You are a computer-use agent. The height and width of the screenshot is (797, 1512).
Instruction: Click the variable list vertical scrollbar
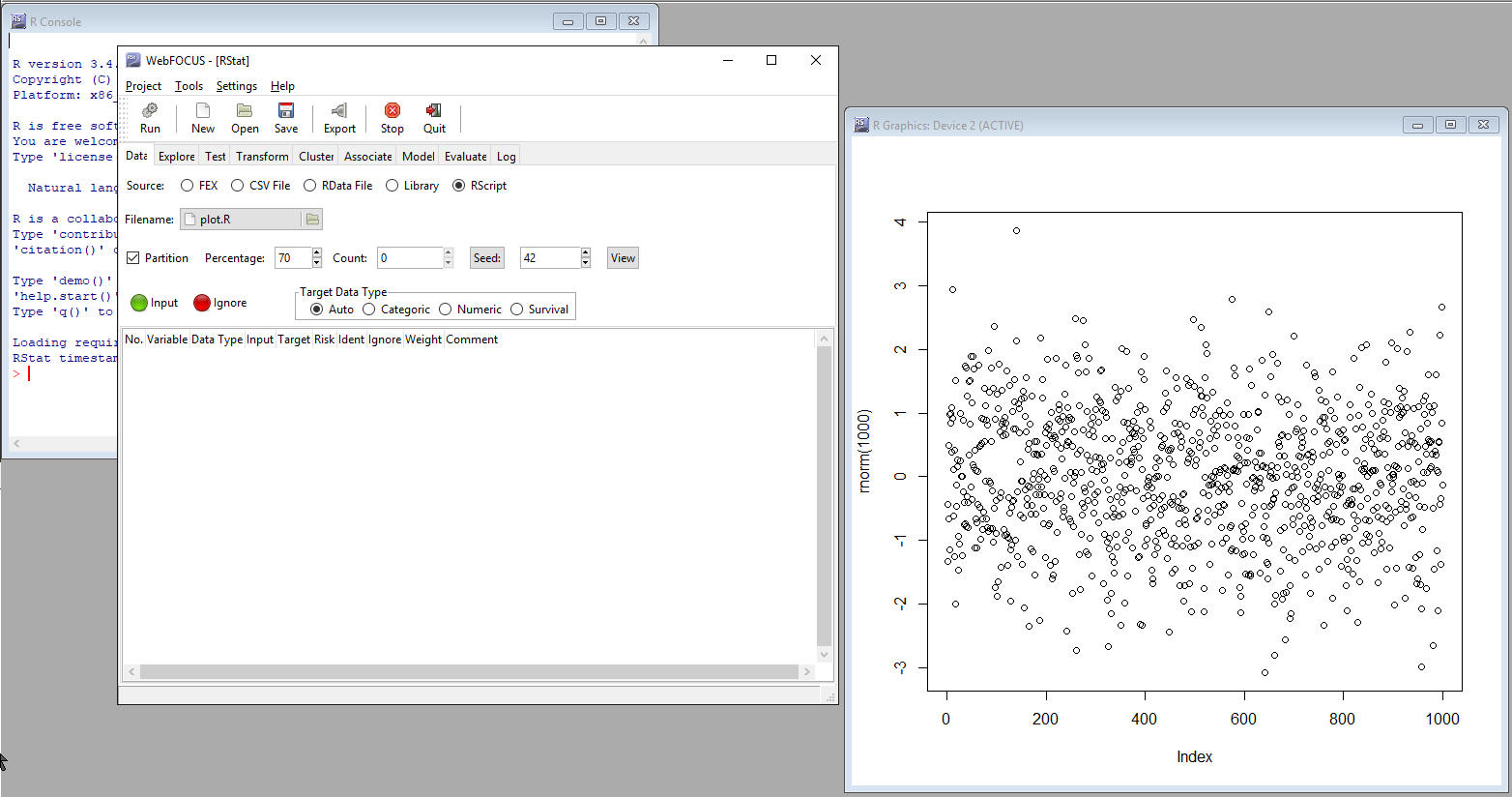pos(824,496)
